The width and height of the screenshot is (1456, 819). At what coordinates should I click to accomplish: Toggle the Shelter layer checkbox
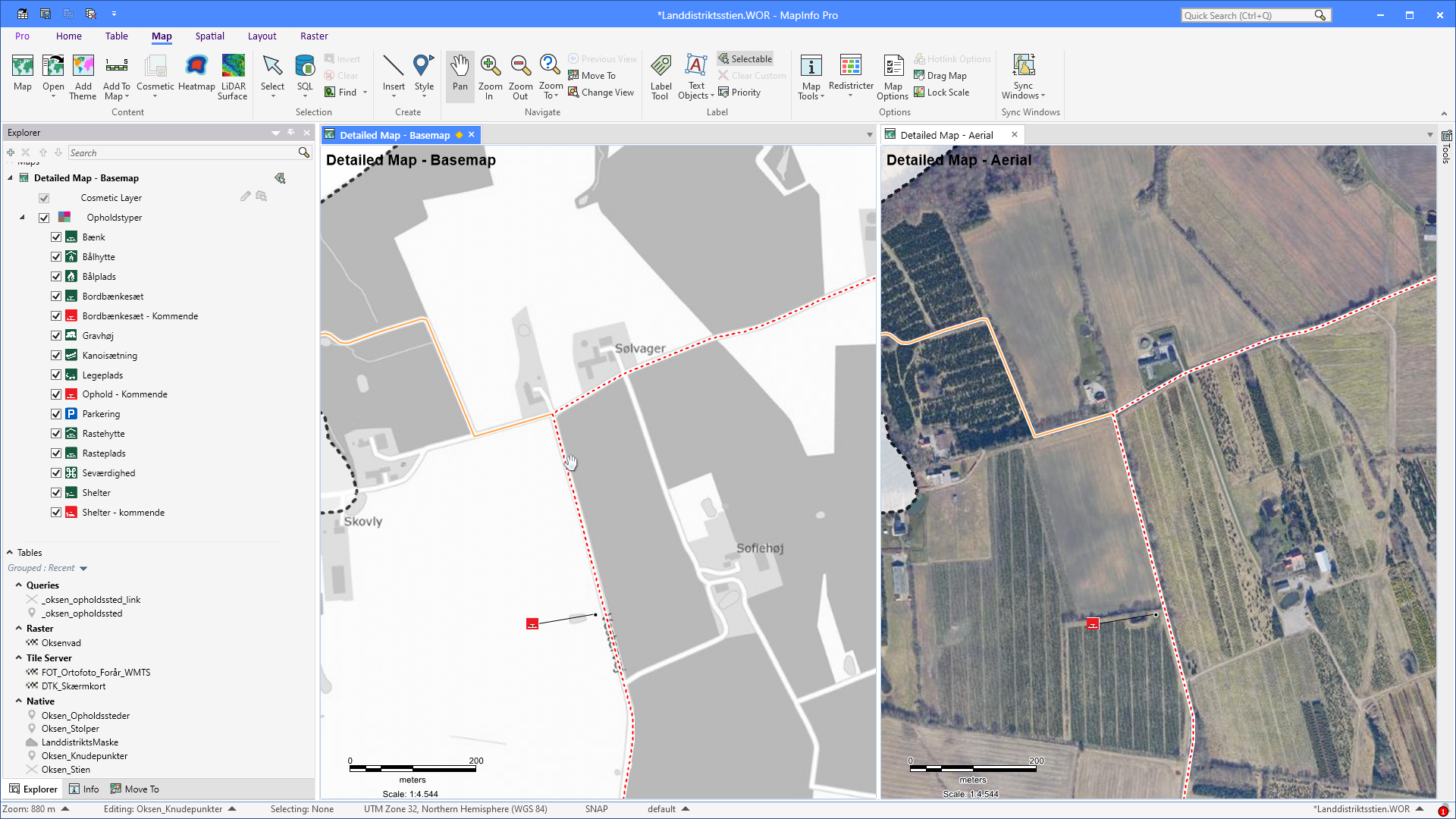pos(56,492)
